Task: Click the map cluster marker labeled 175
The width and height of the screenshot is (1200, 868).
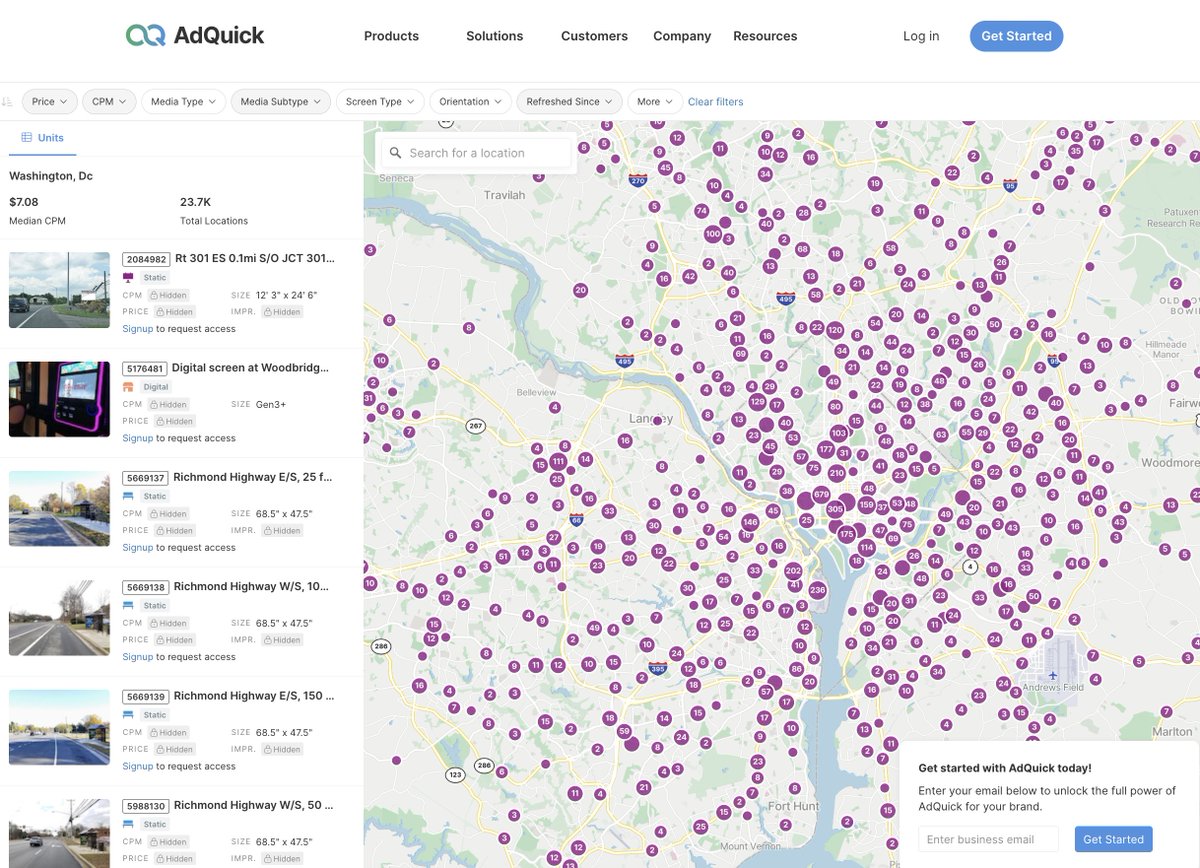Action: tap(847, 534)
